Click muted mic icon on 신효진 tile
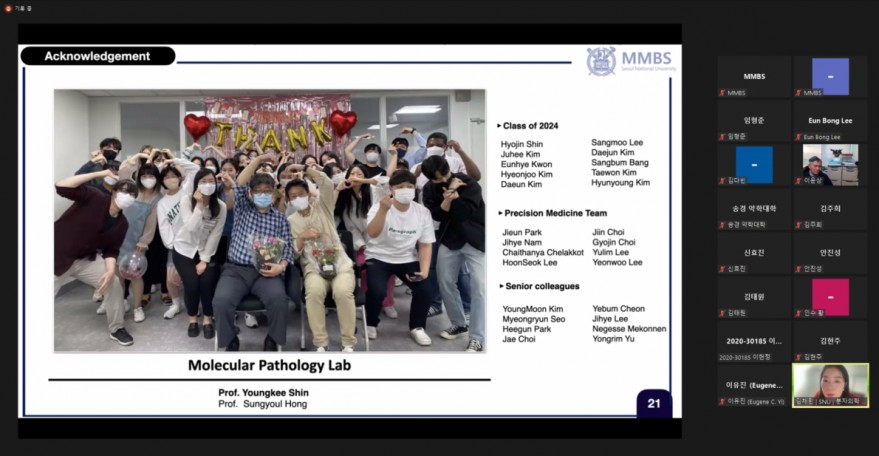The image size is (879, 456). point(722,269)
